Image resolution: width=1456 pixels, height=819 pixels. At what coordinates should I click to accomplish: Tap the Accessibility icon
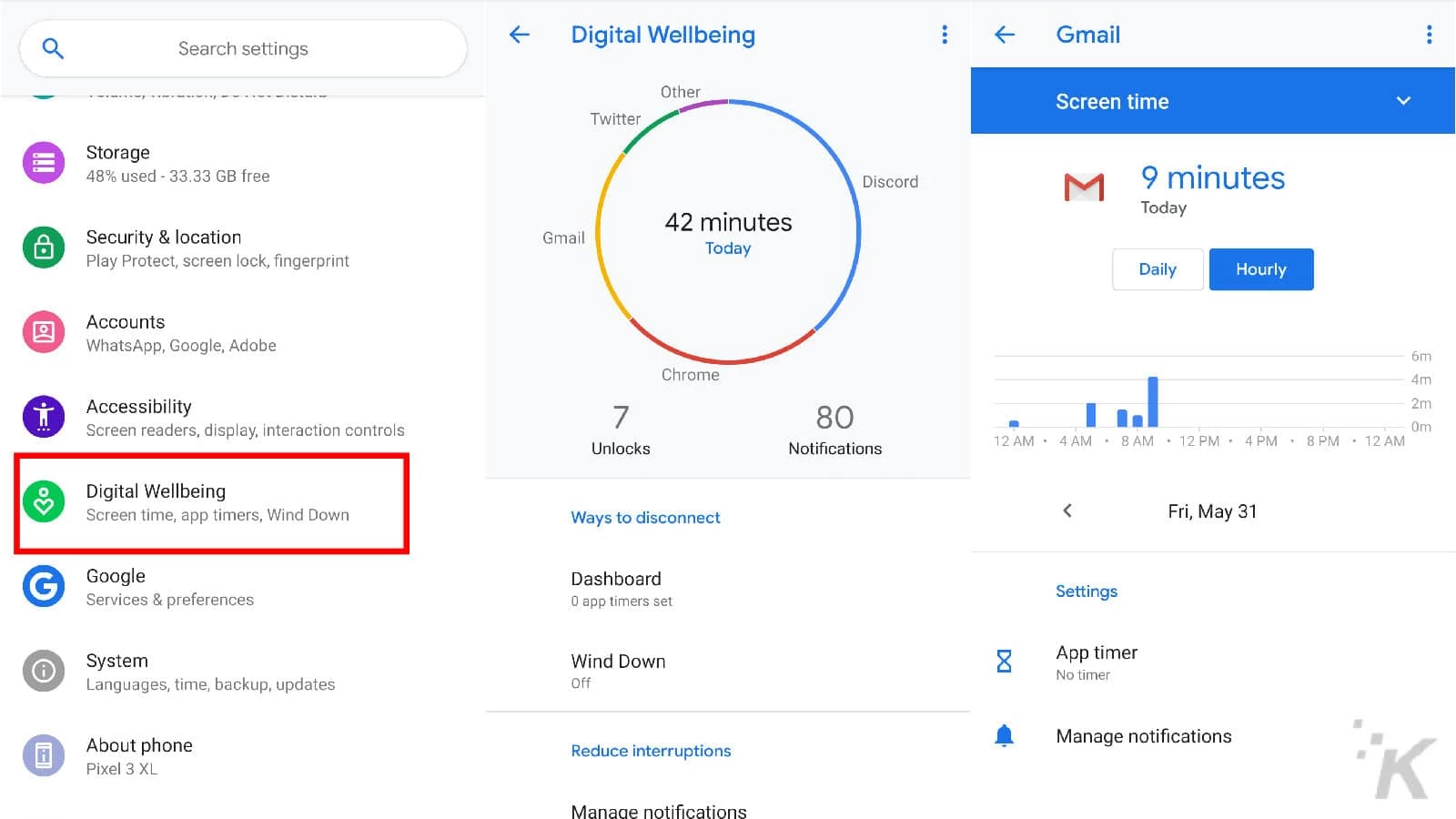point(44,417)
